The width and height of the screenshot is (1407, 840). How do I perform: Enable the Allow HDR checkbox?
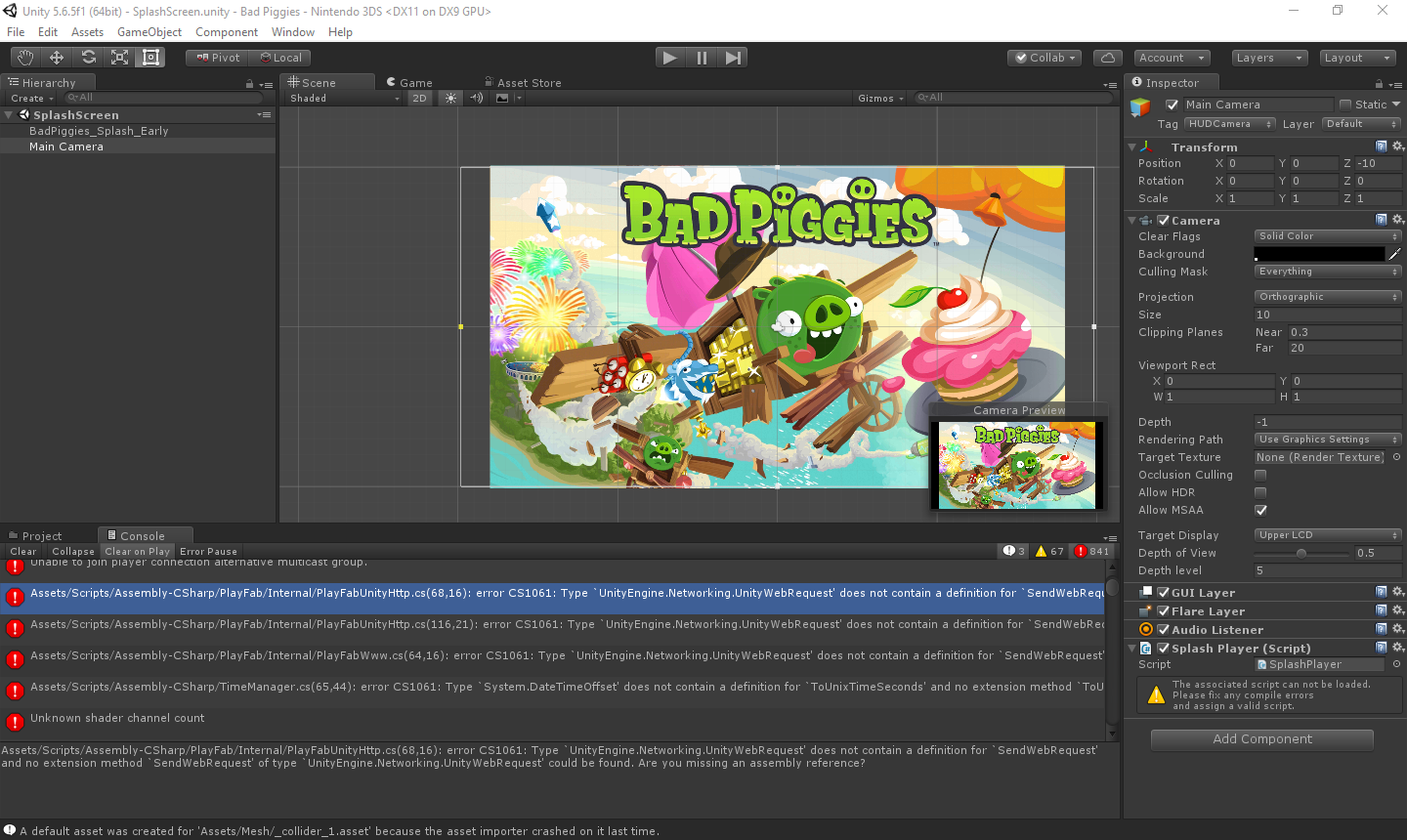(1260, 492)
